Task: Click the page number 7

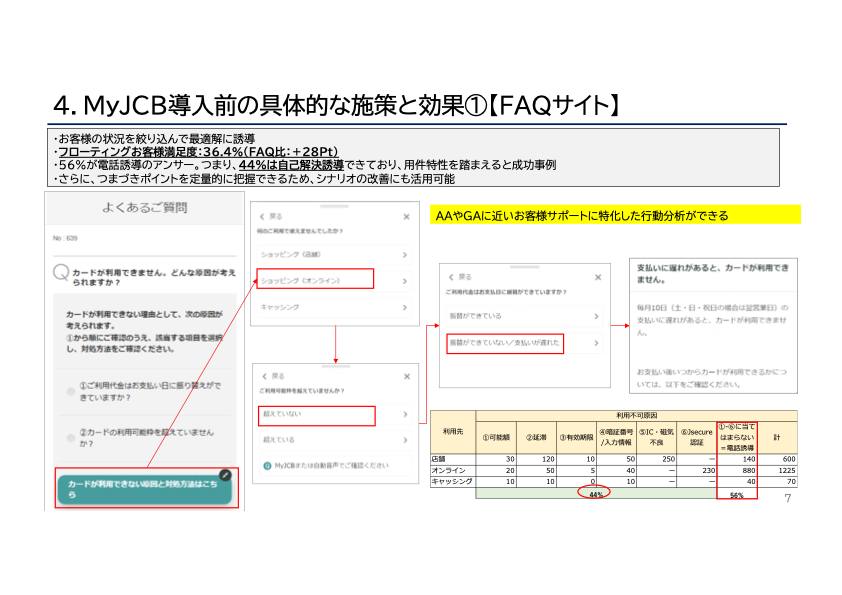Action: click(x=788, y=498)
